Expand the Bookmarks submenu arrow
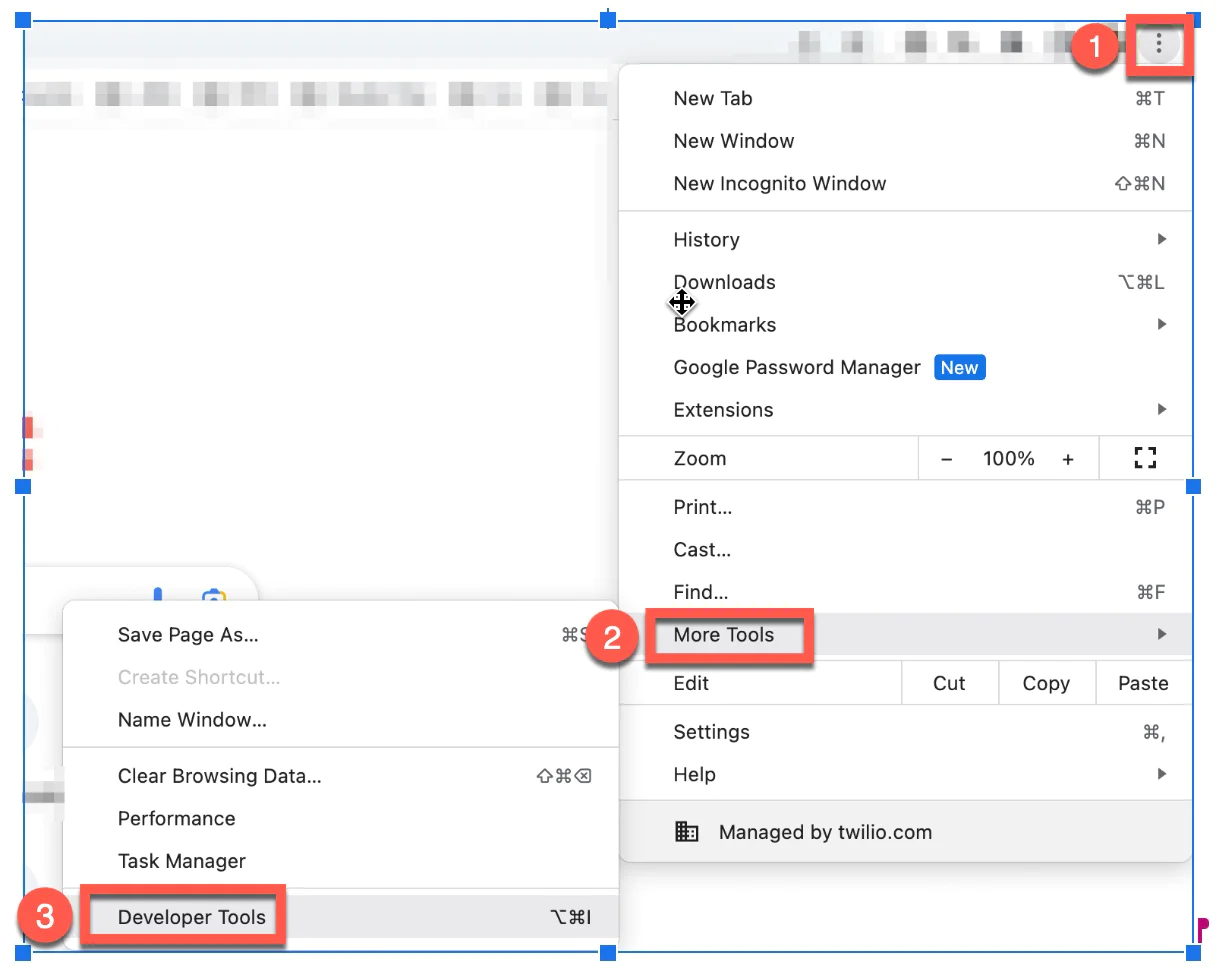 coord(1161,324)
